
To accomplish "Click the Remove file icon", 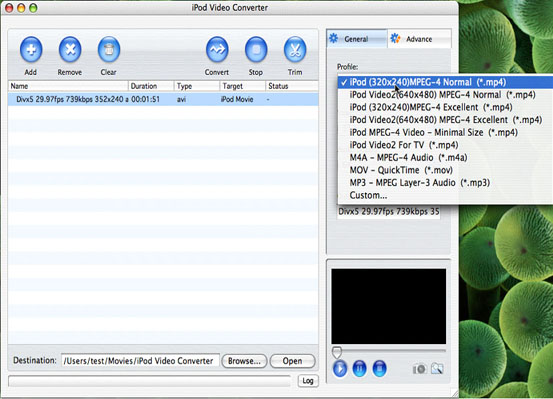I will [x=70, y=50].
